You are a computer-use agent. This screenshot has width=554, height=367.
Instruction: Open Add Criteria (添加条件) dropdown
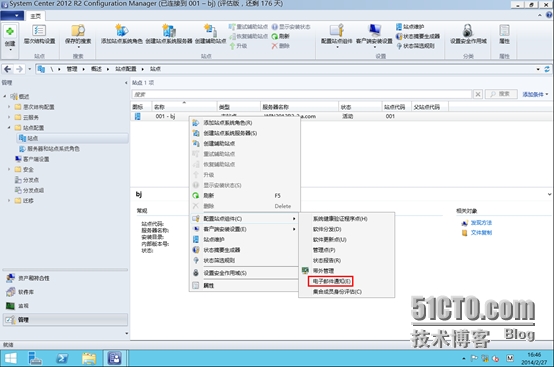click(535, 94)
